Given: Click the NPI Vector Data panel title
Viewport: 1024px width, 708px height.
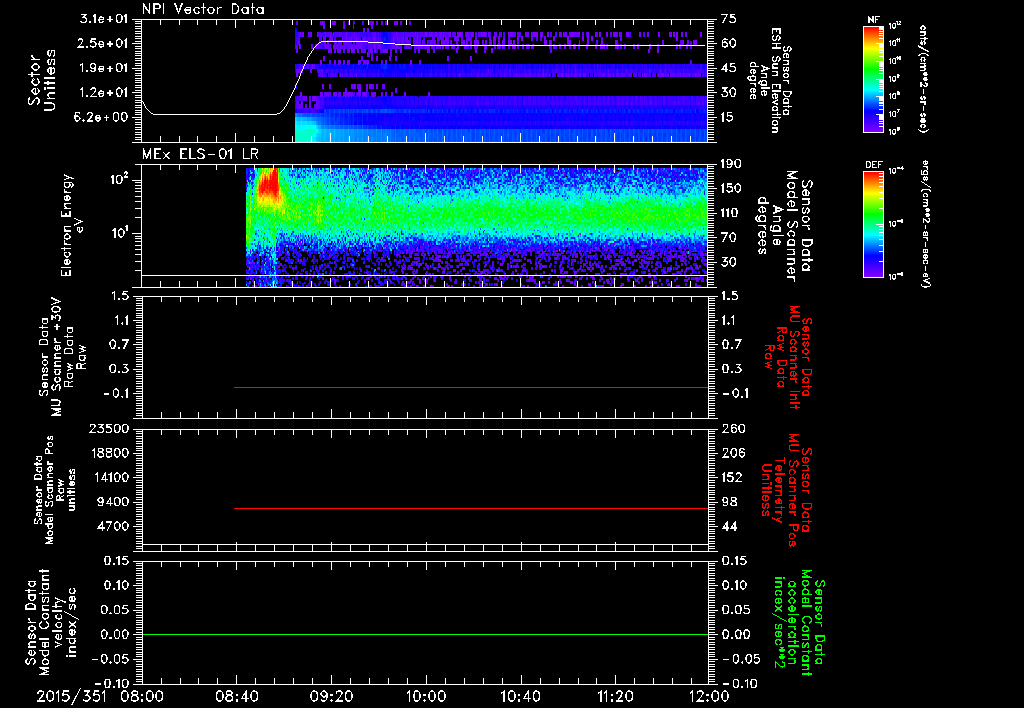Looking at the screenshot, I should [x=203, y=9].
